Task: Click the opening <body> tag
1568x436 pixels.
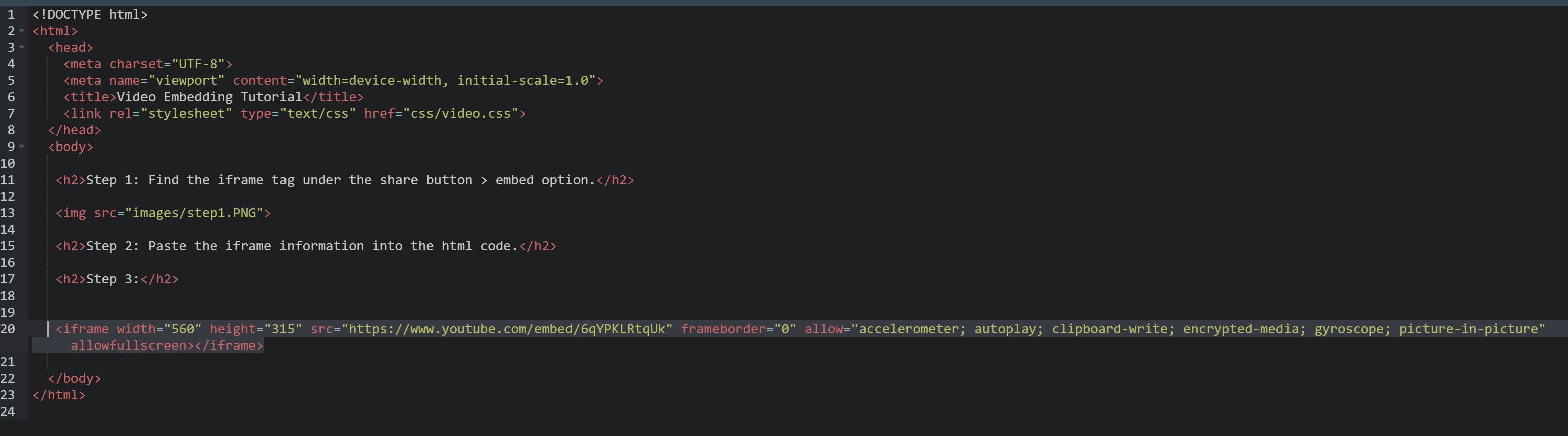Action: click(71, 146)
